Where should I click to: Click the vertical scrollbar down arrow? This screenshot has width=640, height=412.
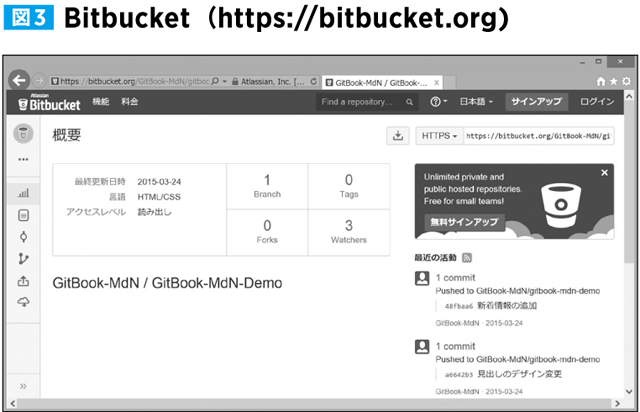point(629,392)
